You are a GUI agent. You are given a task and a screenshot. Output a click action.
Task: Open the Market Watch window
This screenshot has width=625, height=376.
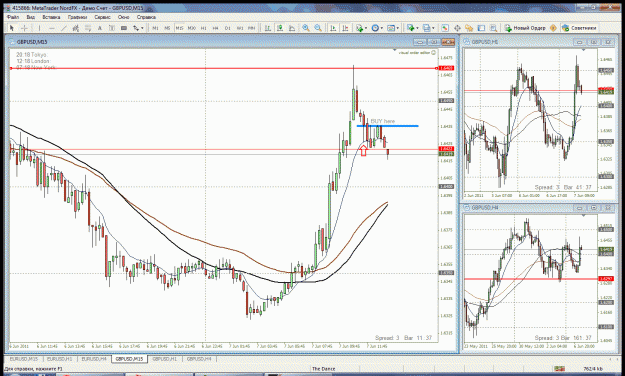coord(445,28)
